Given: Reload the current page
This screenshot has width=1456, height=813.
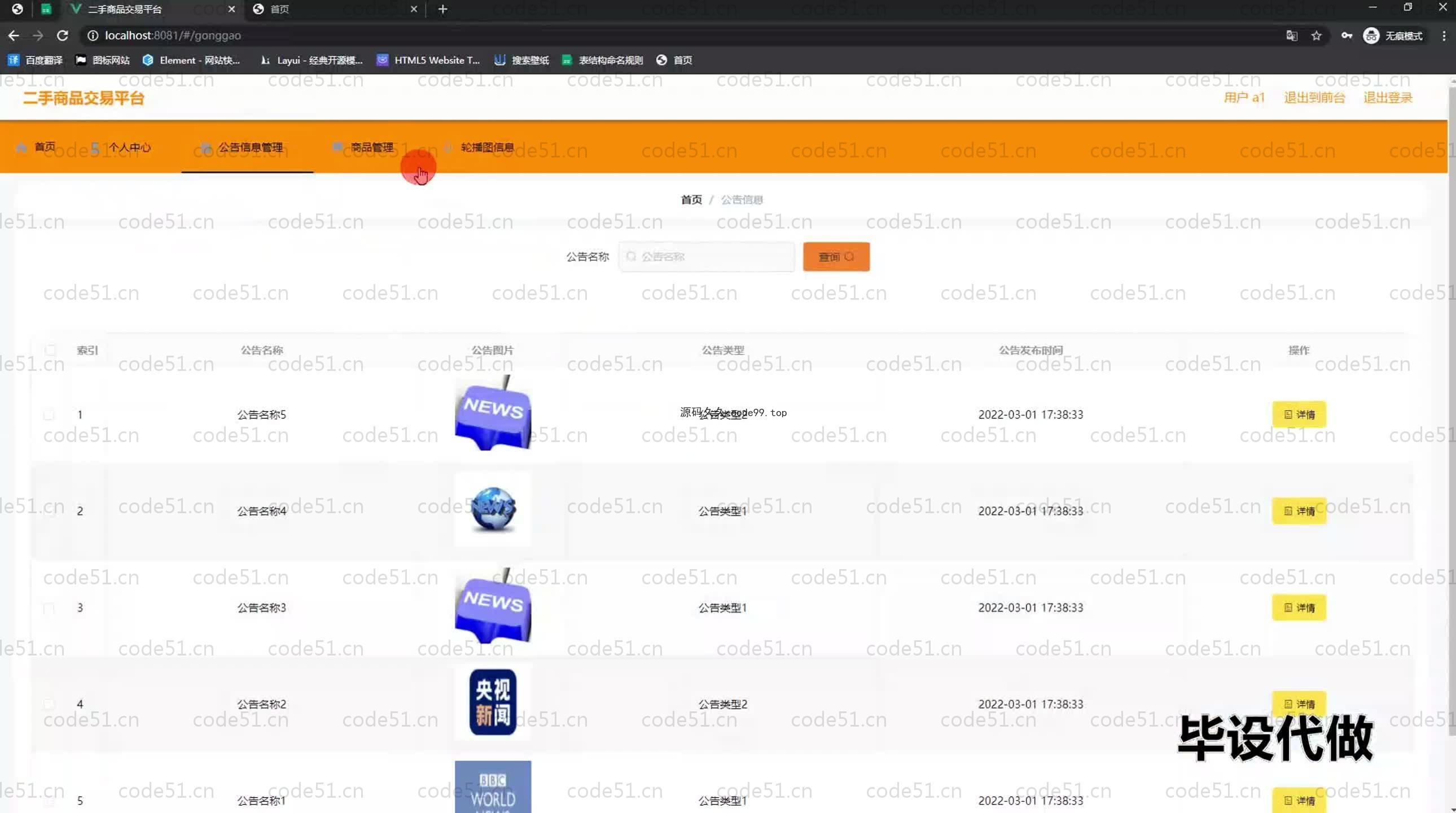Looking at the screenshot, I should point(63,36).
